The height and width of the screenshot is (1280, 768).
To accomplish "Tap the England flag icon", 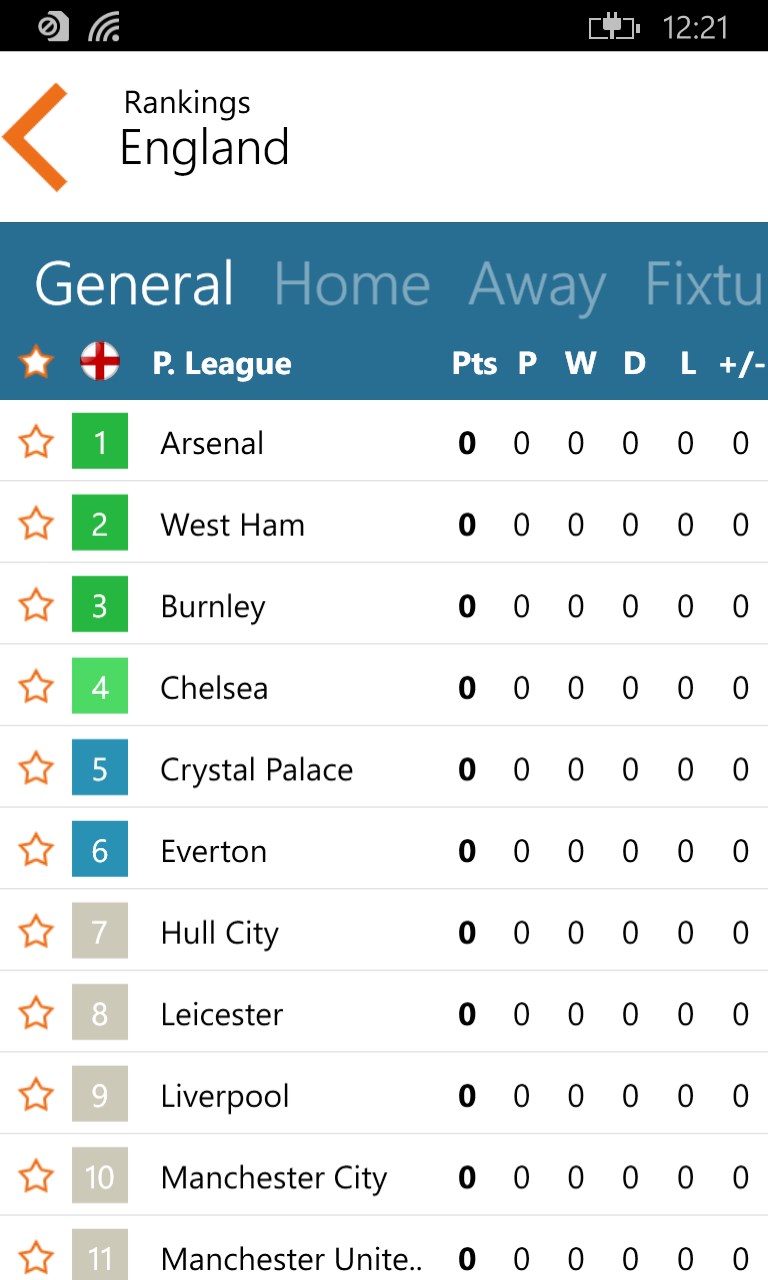I will pos(100,362).
